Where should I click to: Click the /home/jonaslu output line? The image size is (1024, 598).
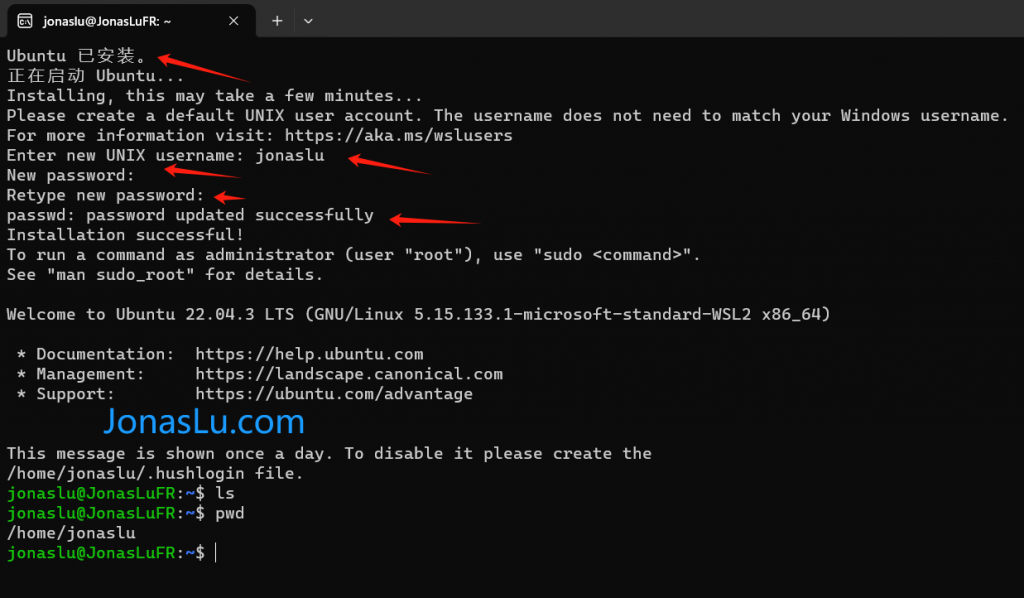click(71, 533)
